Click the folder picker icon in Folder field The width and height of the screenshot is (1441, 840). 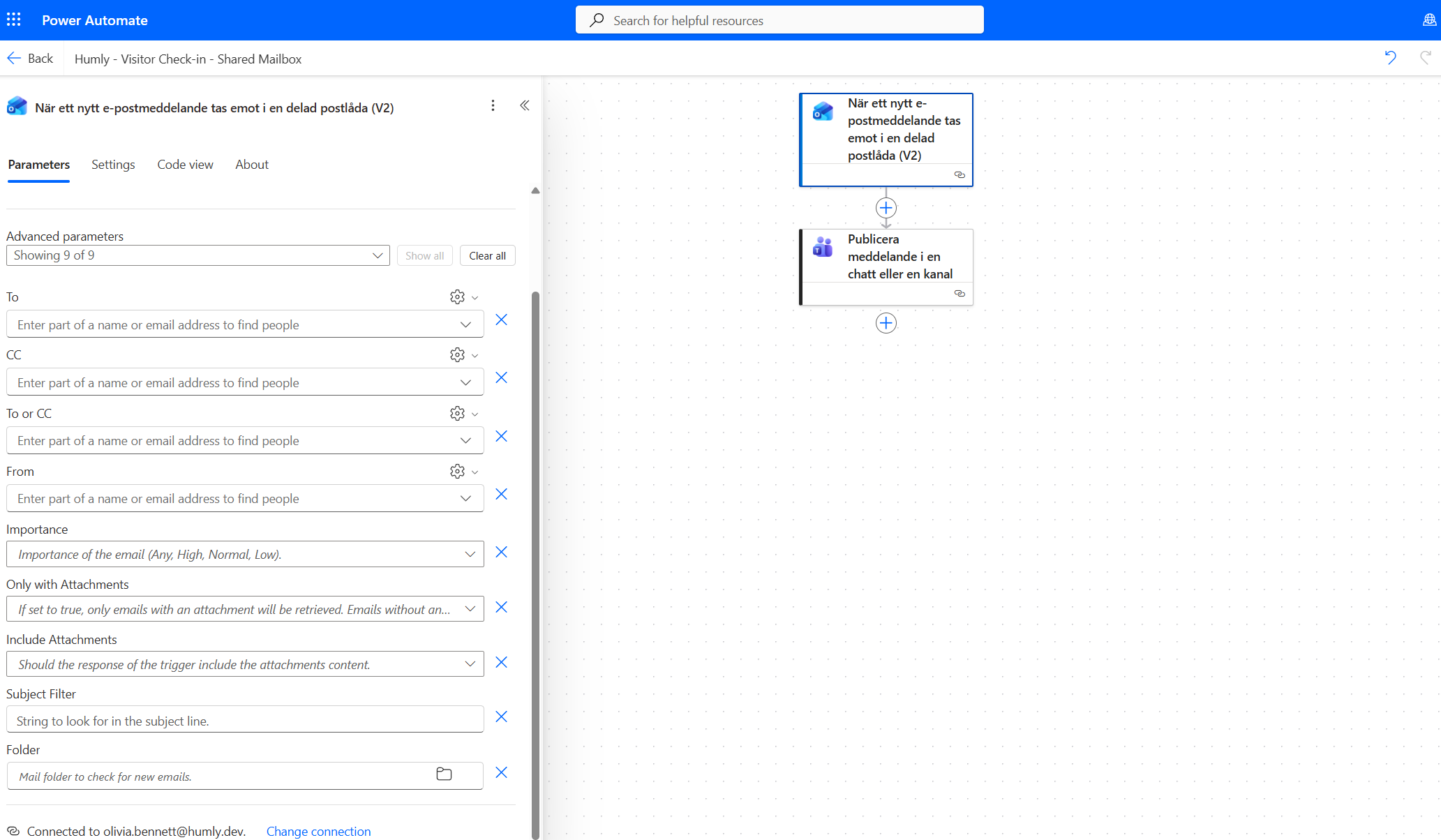(444, 774)
